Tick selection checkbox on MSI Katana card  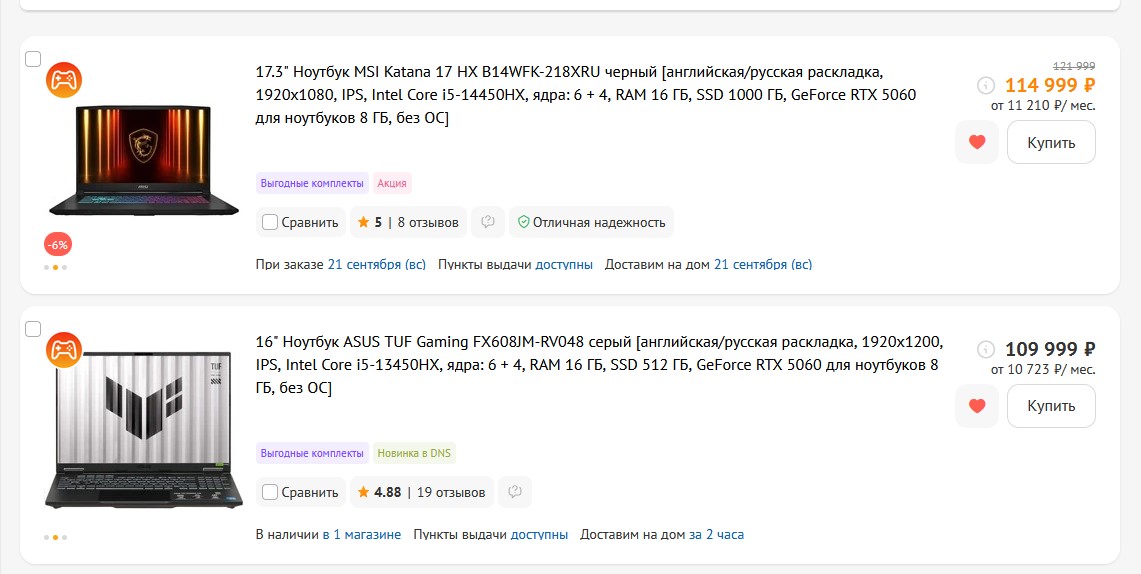(33, 59)
